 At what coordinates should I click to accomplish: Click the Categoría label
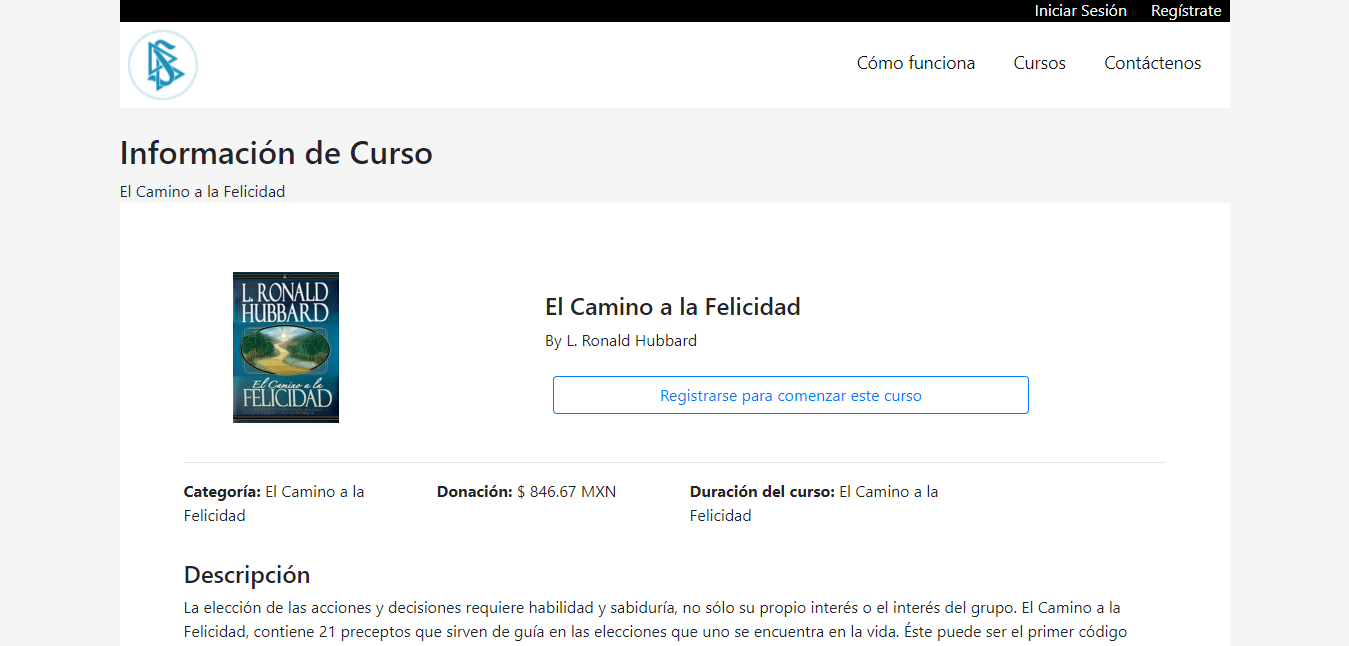(x=222, y=492)
